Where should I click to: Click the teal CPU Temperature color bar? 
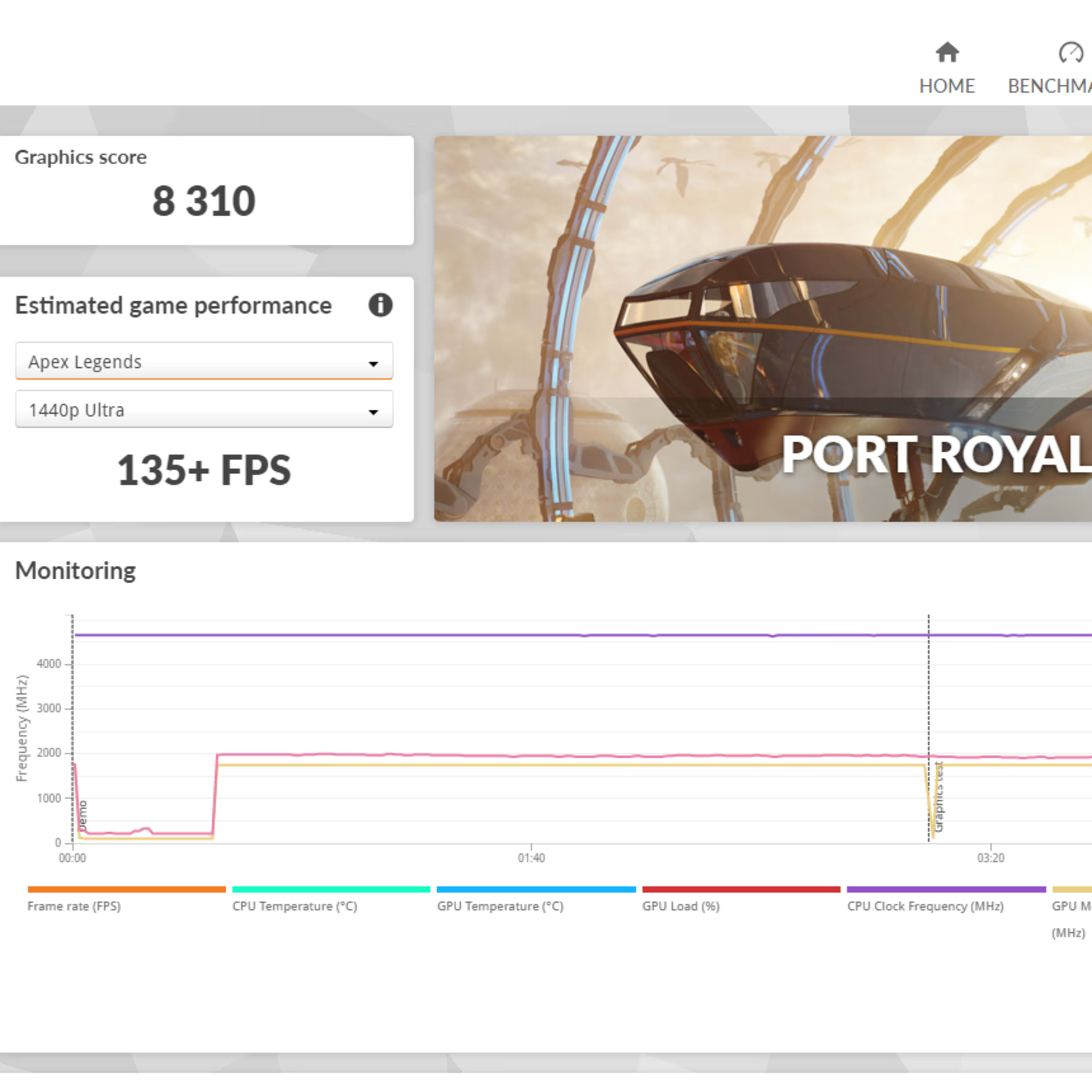point(331,889)
